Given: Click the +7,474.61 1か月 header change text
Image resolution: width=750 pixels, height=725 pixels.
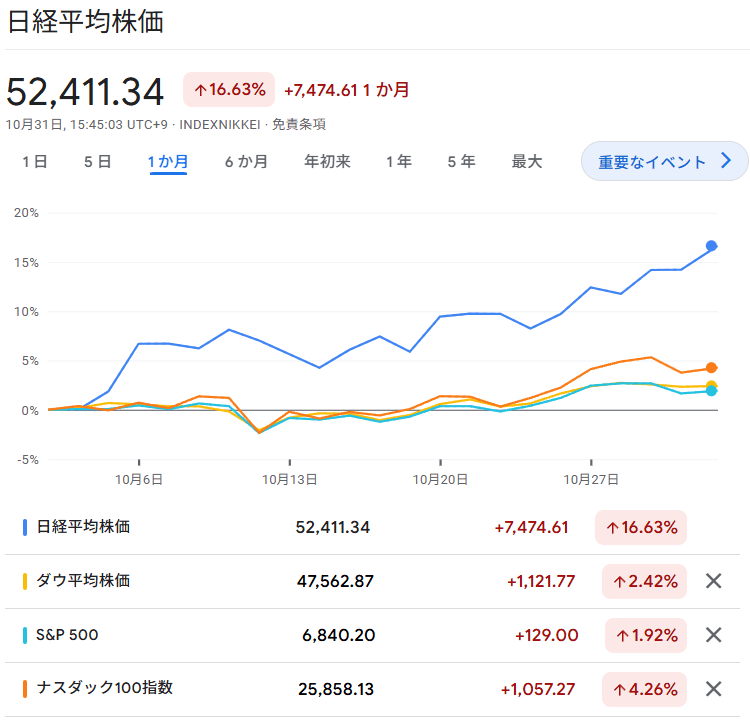Looking at the screenshot, I should (x=347, y=90).
